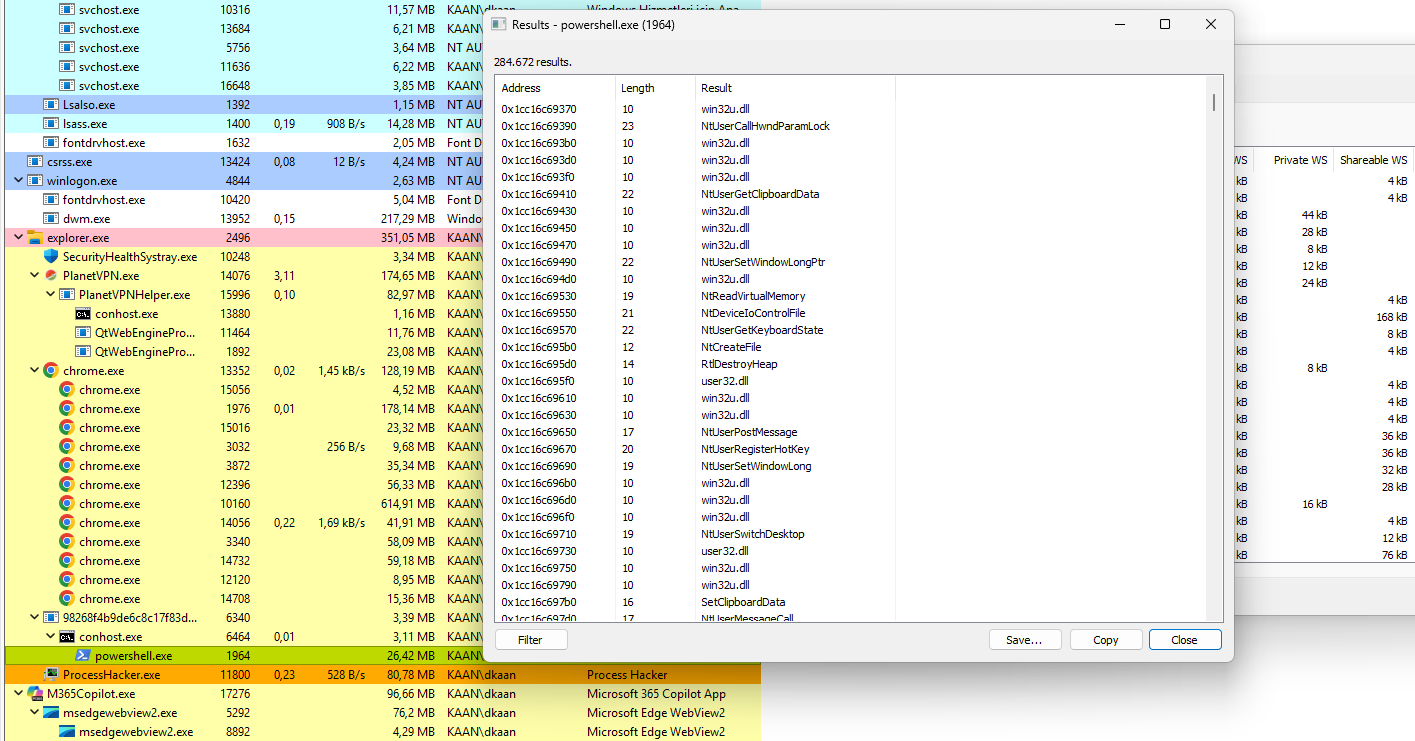Click the Chrome icon of chrome.exe PID 3340
Screen dimensions: 1415x741
click(67, 542)
